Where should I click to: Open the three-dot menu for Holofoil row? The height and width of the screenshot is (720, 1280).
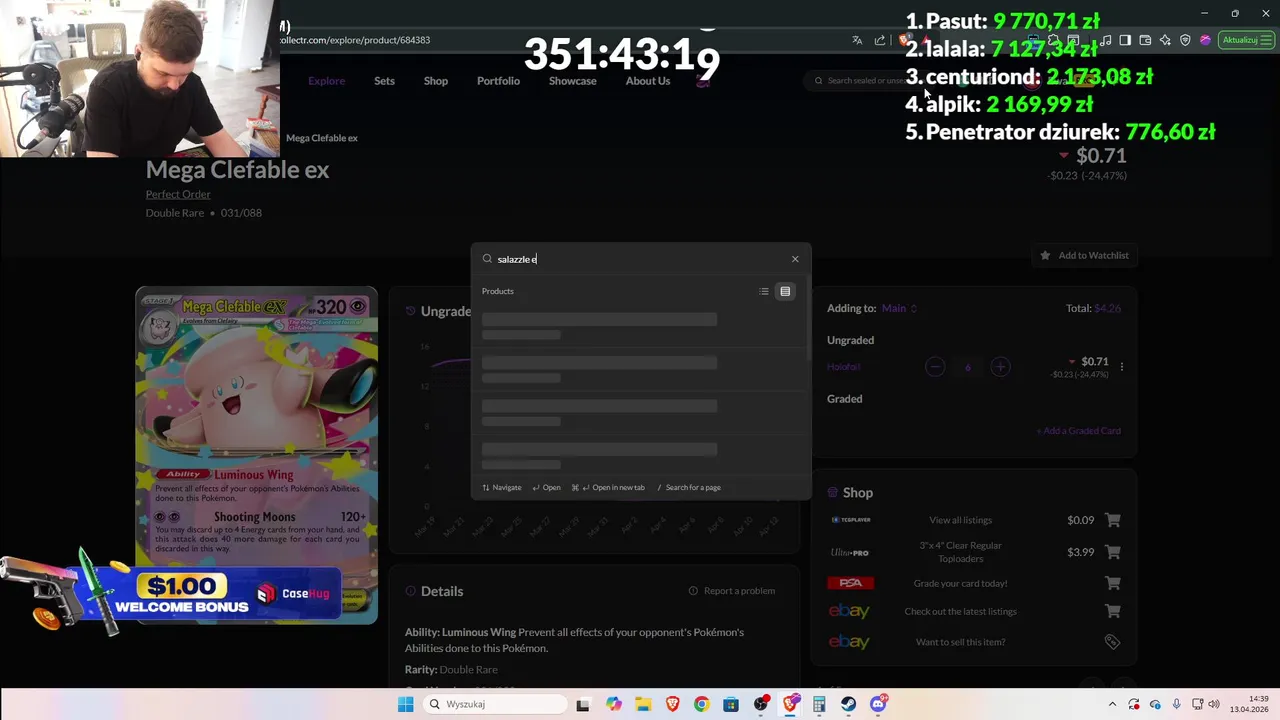pyautogui.click(x=1122, y=367)
